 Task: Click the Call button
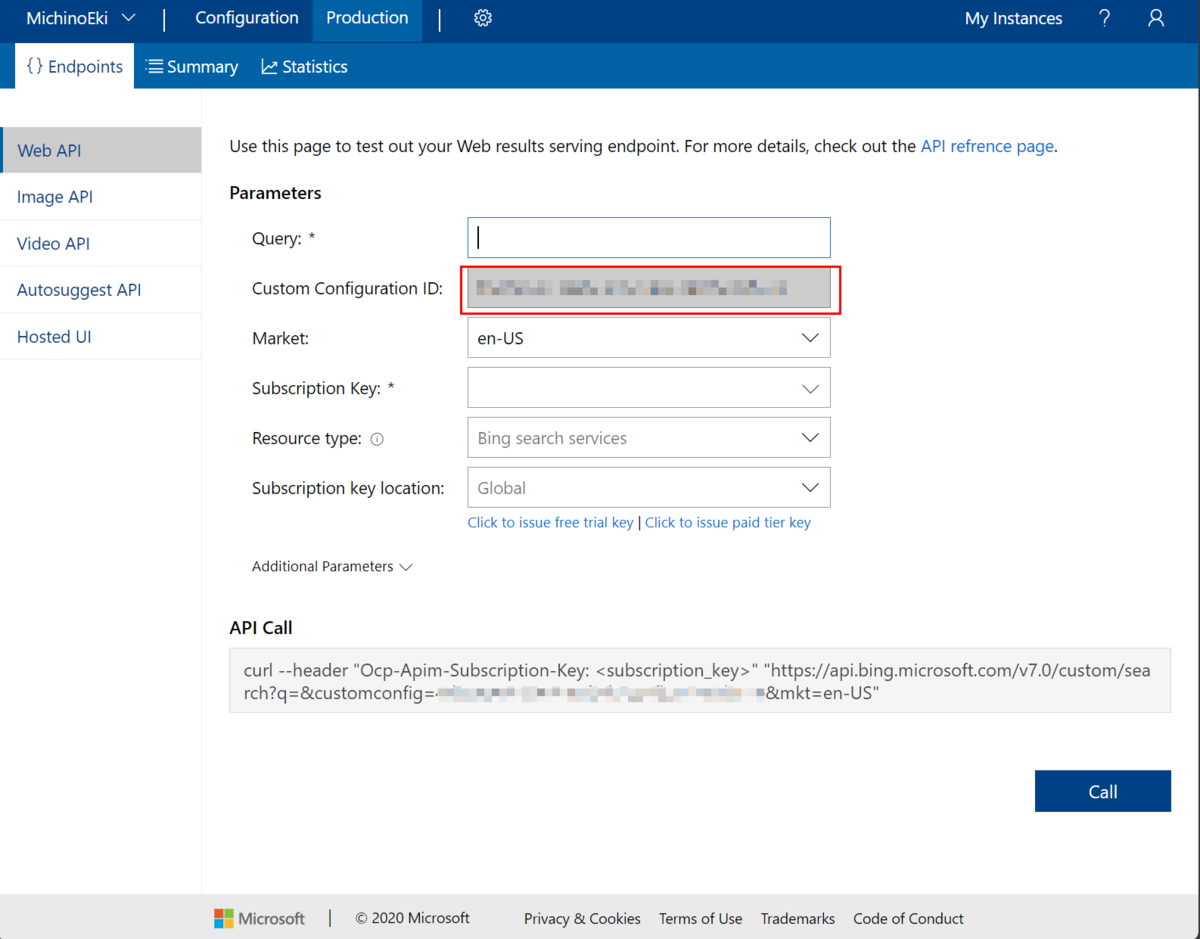[x=1103, y=791]
